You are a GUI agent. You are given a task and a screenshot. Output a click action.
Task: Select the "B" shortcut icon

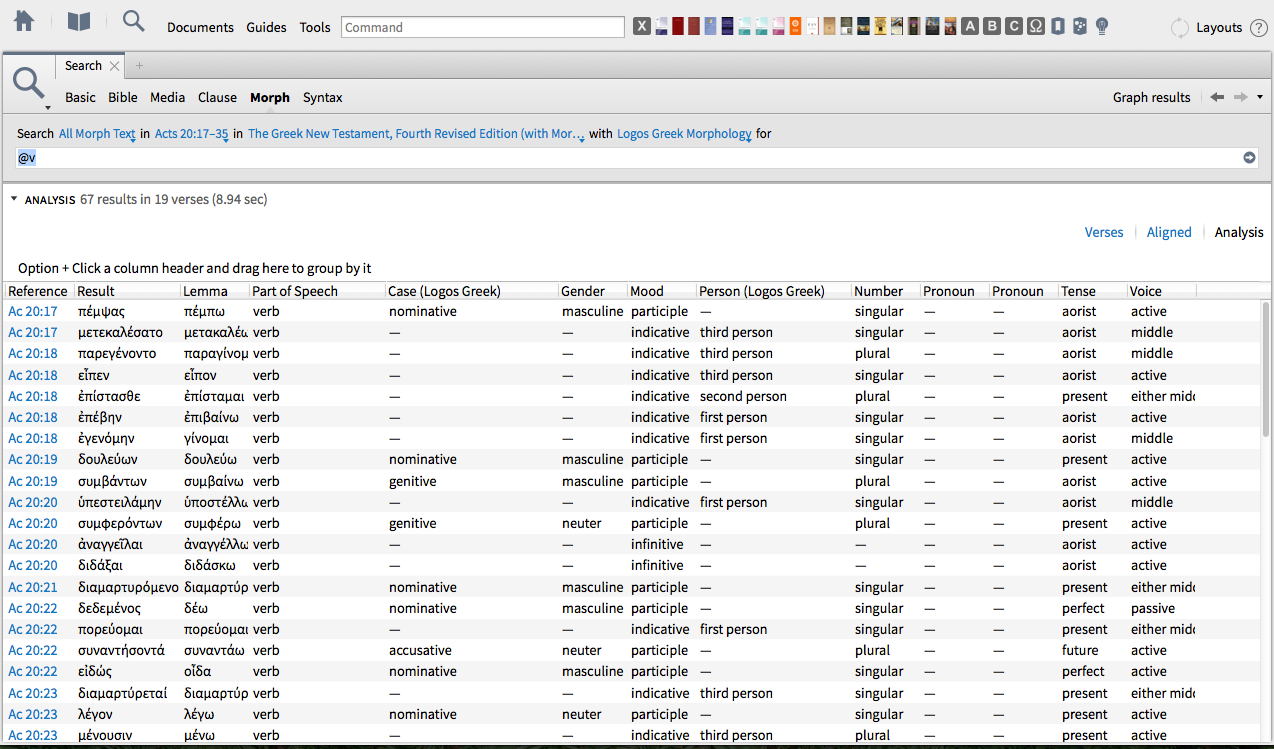click(x=991, y=25)
